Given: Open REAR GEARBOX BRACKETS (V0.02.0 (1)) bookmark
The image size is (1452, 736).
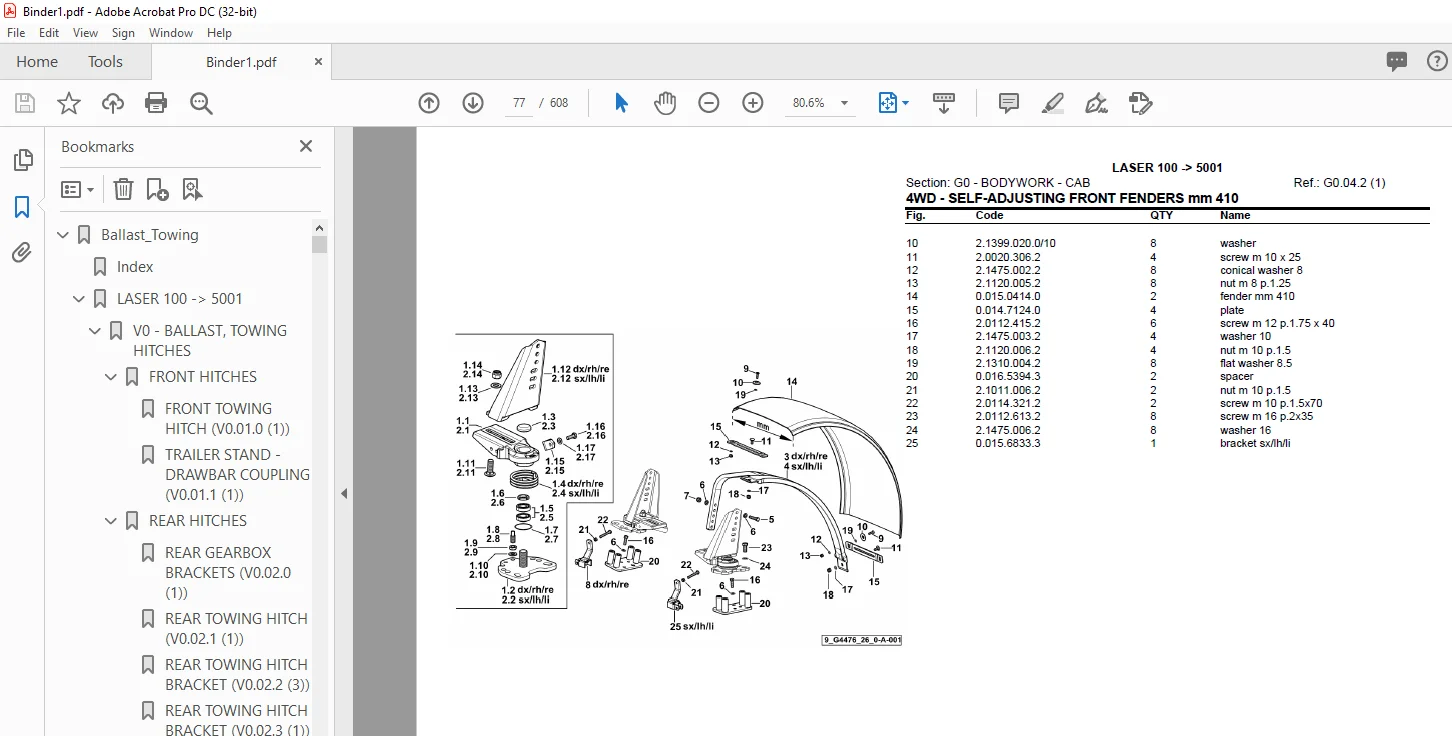Looking at the screenshot, I should (x=228, y=572).
